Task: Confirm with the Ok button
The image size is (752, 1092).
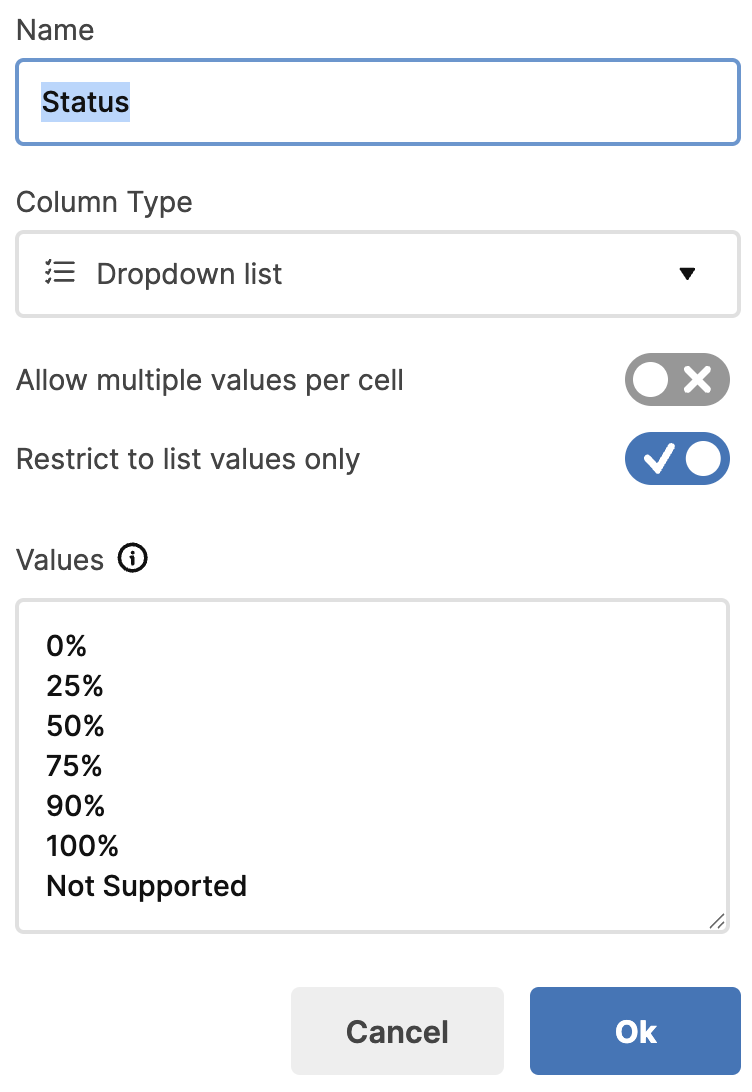Action: tap(635, 1031)
